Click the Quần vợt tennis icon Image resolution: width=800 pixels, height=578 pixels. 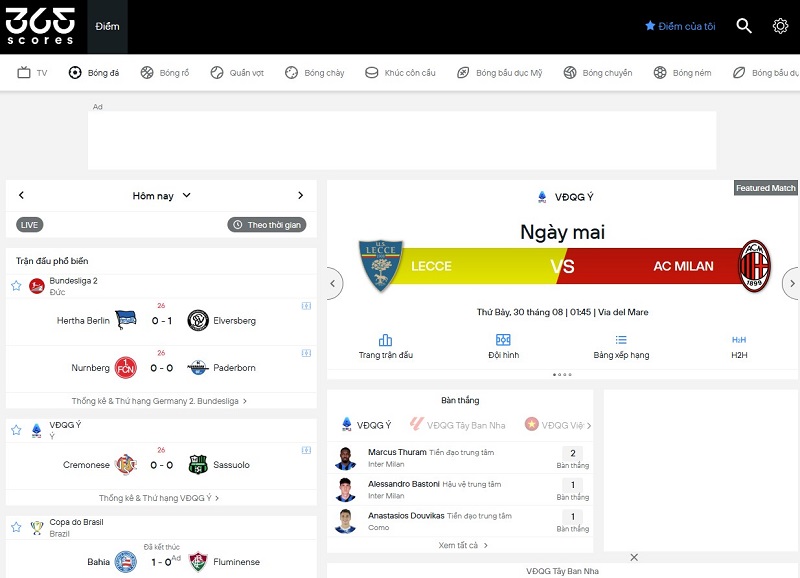[217, 72]
